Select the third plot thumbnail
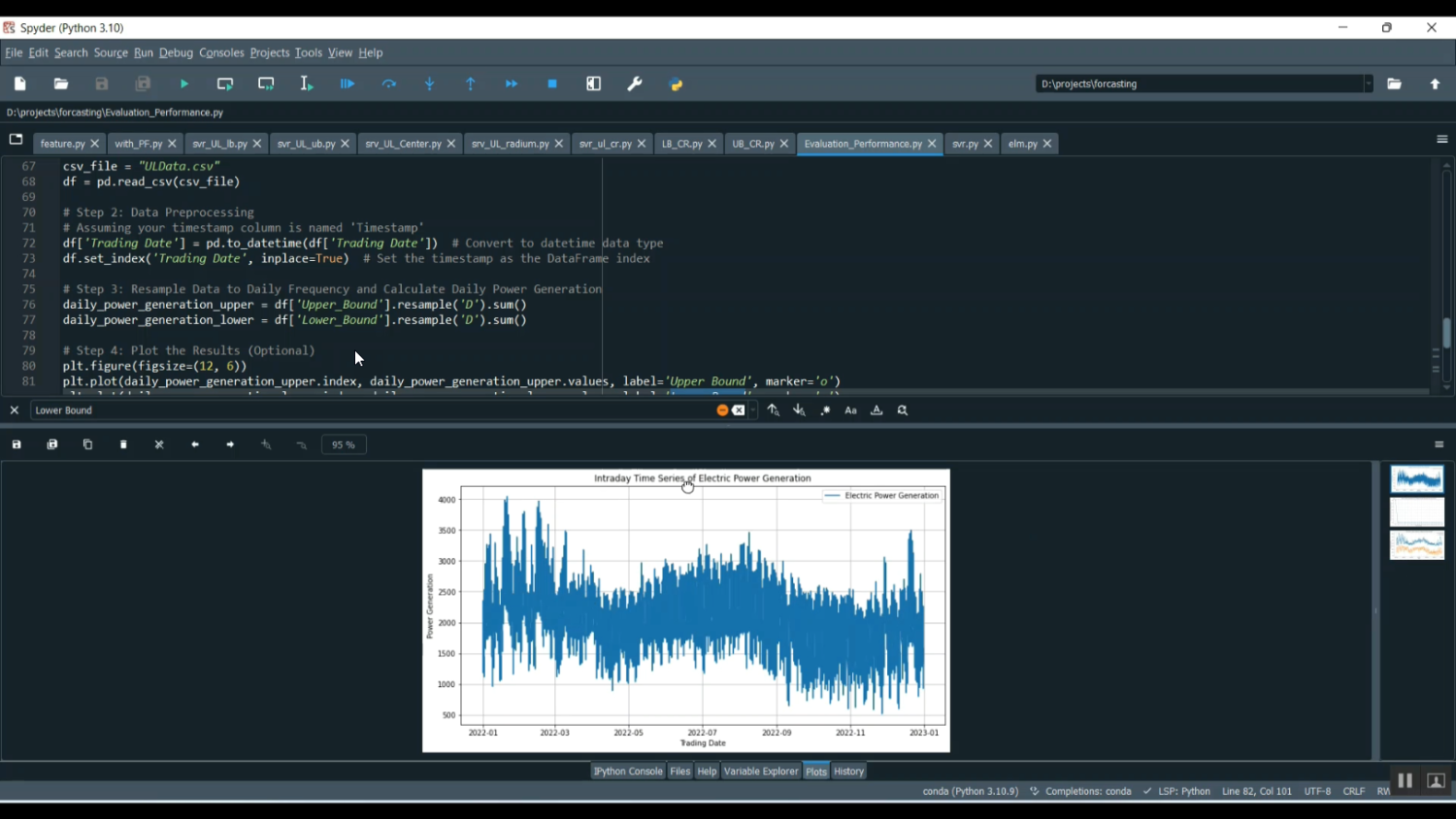Viewport: 1456px width, 819px height. [x=1416, y=545]
